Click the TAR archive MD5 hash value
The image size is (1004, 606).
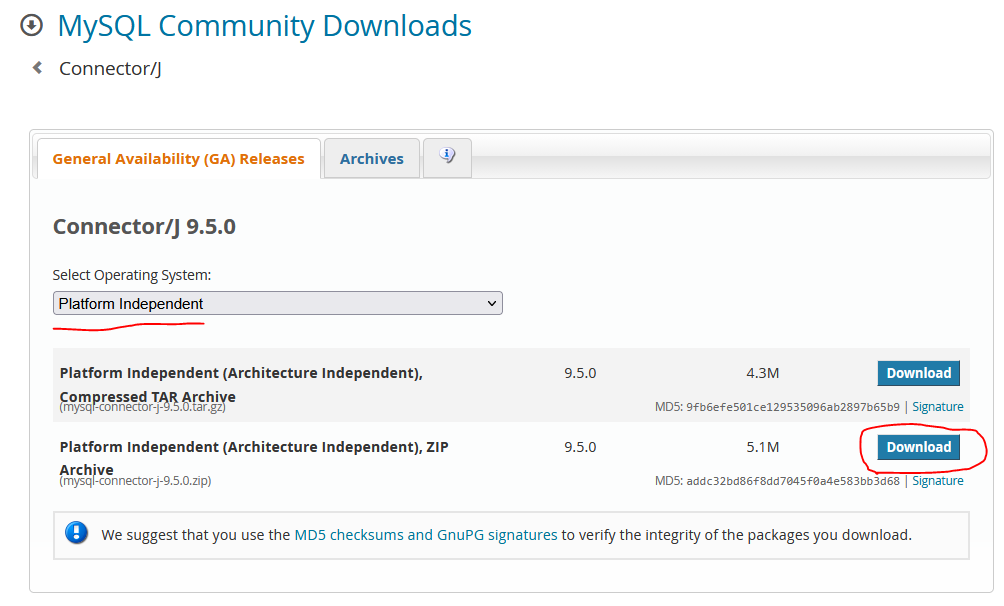pyautogui.click(x=792, y=407)
